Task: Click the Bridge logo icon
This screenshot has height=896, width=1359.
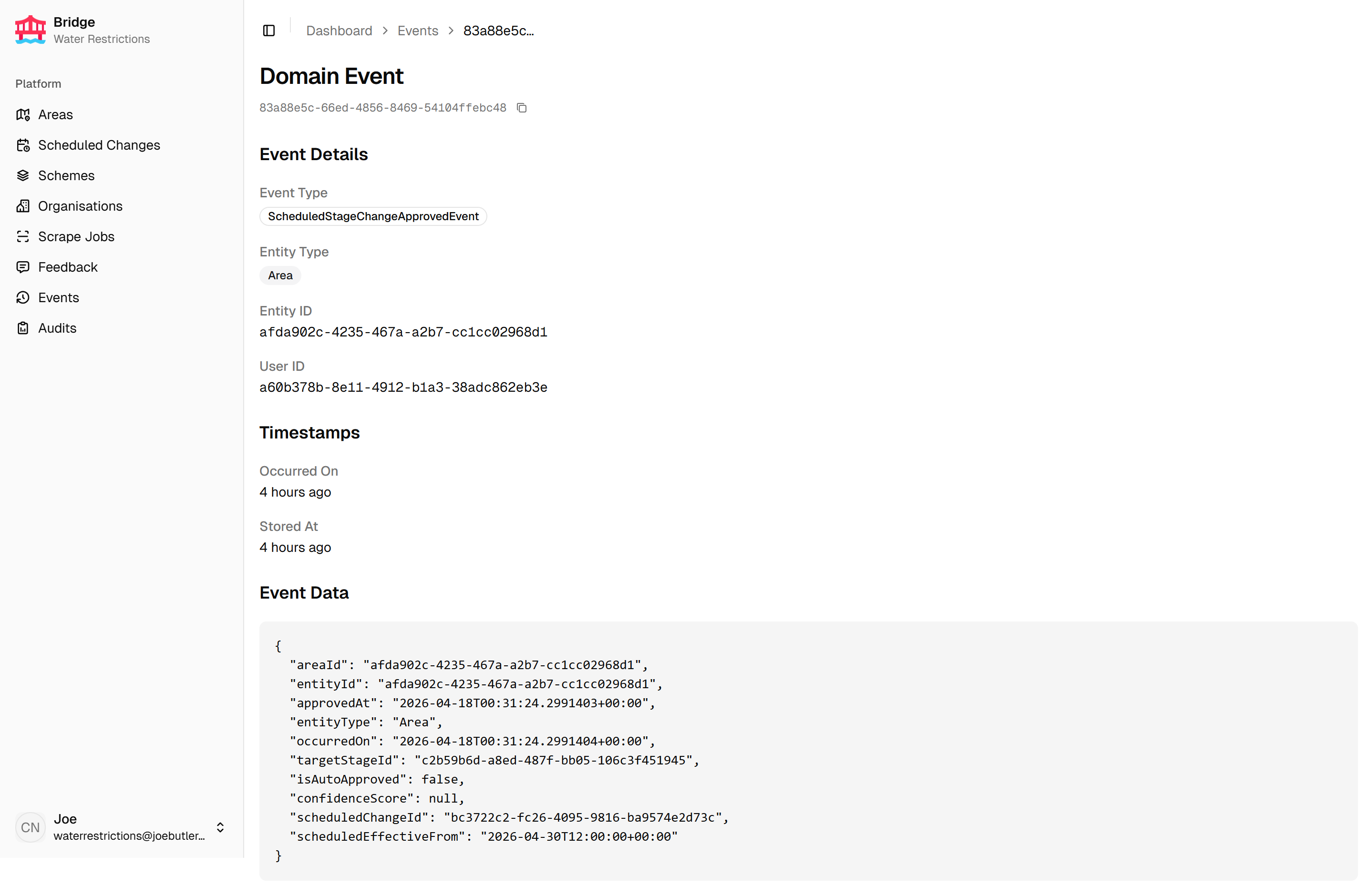Action: click(31, 30)
